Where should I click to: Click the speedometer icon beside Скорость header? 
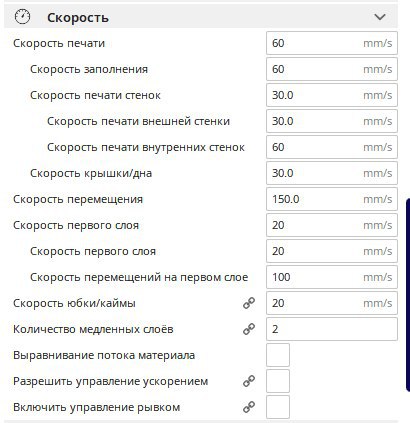click(22, 17)
